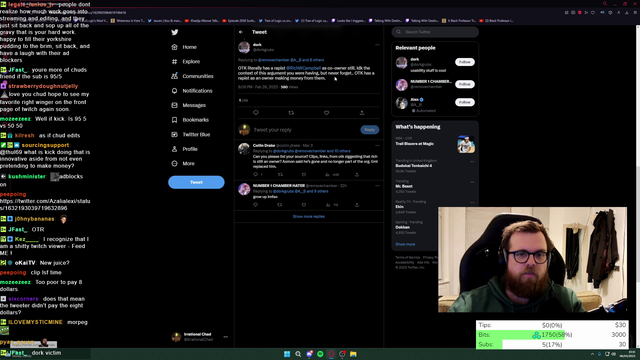Screen dimensions: 640x360
Task: Like Collin Drake's reply
Action: pyautogui.click(x=304, y=174)
